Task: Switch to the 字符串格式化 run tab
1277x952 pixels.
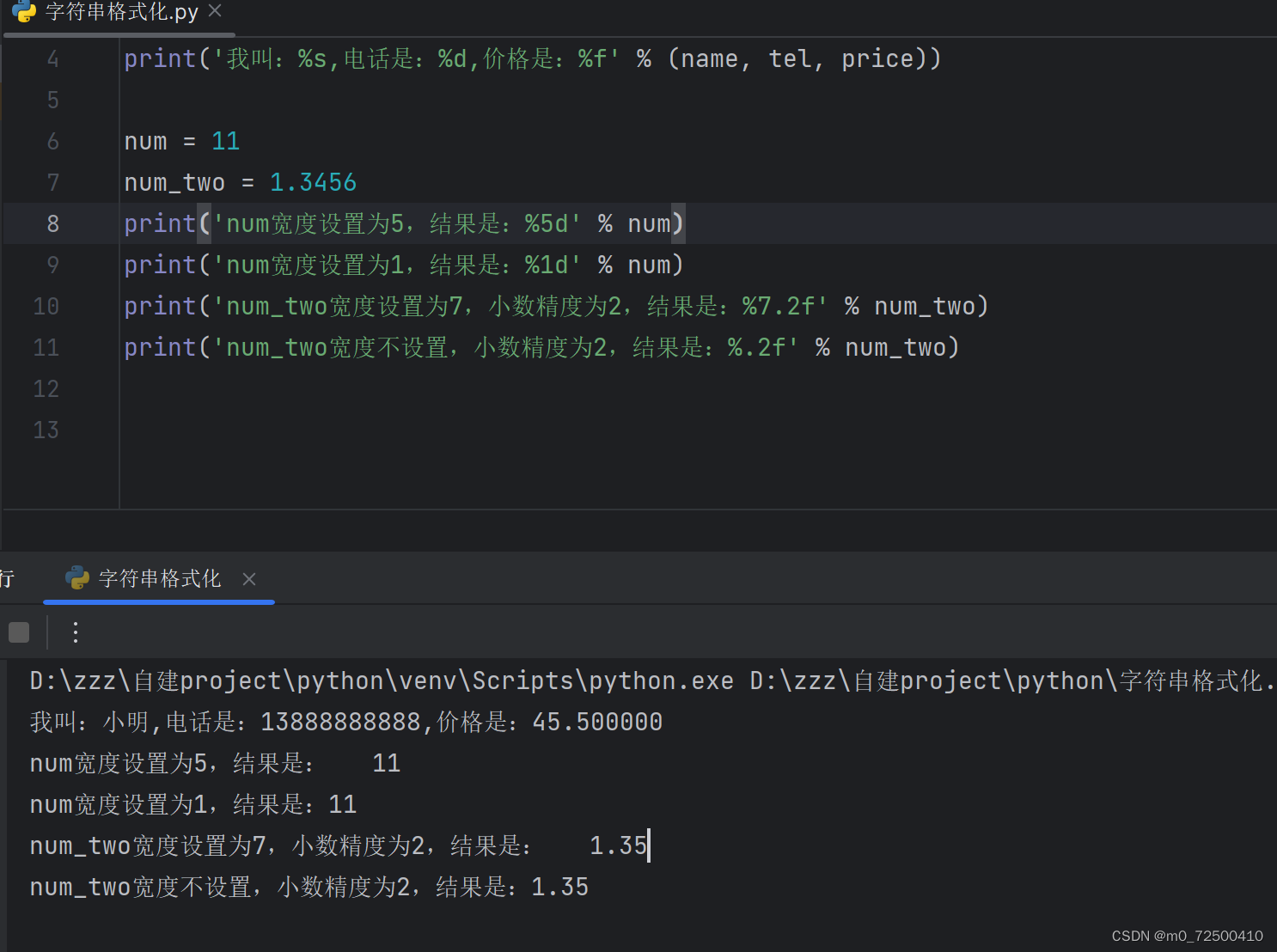Action: coord(159,579)
